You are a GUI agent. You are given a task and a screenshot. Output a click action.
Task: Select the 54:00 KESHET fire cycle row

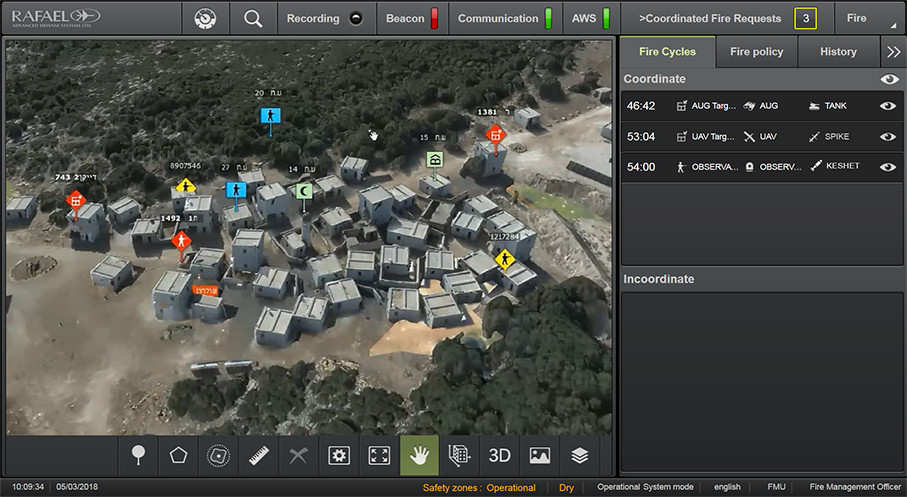coord(750,167)
